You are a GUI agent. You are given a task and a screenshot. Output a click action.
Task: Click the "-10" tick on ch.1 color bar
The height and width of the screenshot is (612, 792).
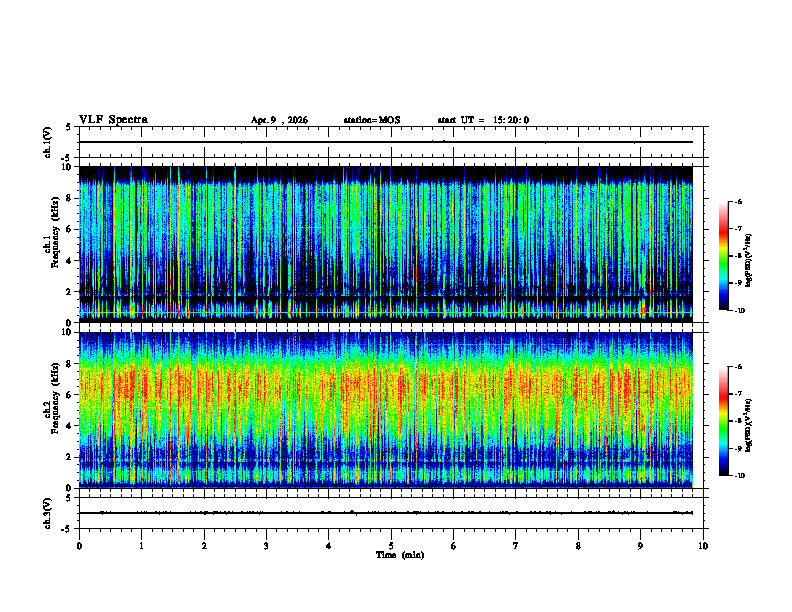click(x=739, y=311)
